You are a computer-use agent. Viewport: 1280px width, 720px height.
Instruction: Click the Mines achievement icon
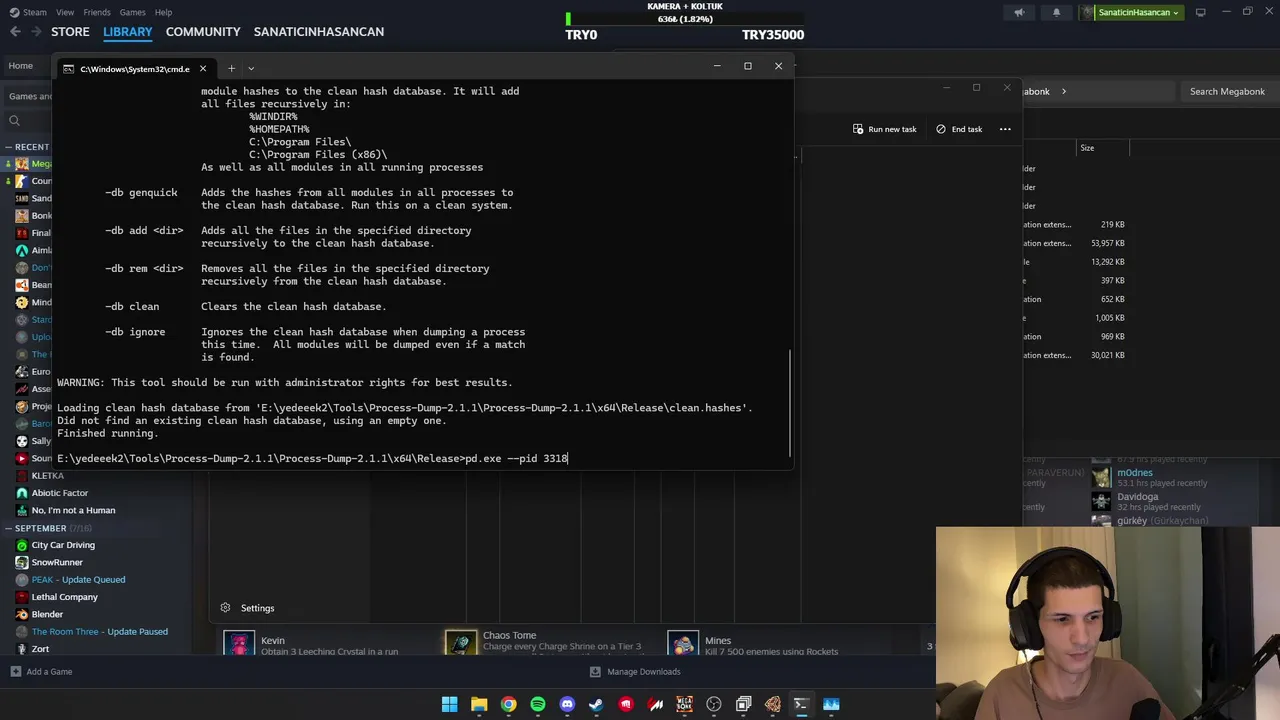[x=683, y=645]
